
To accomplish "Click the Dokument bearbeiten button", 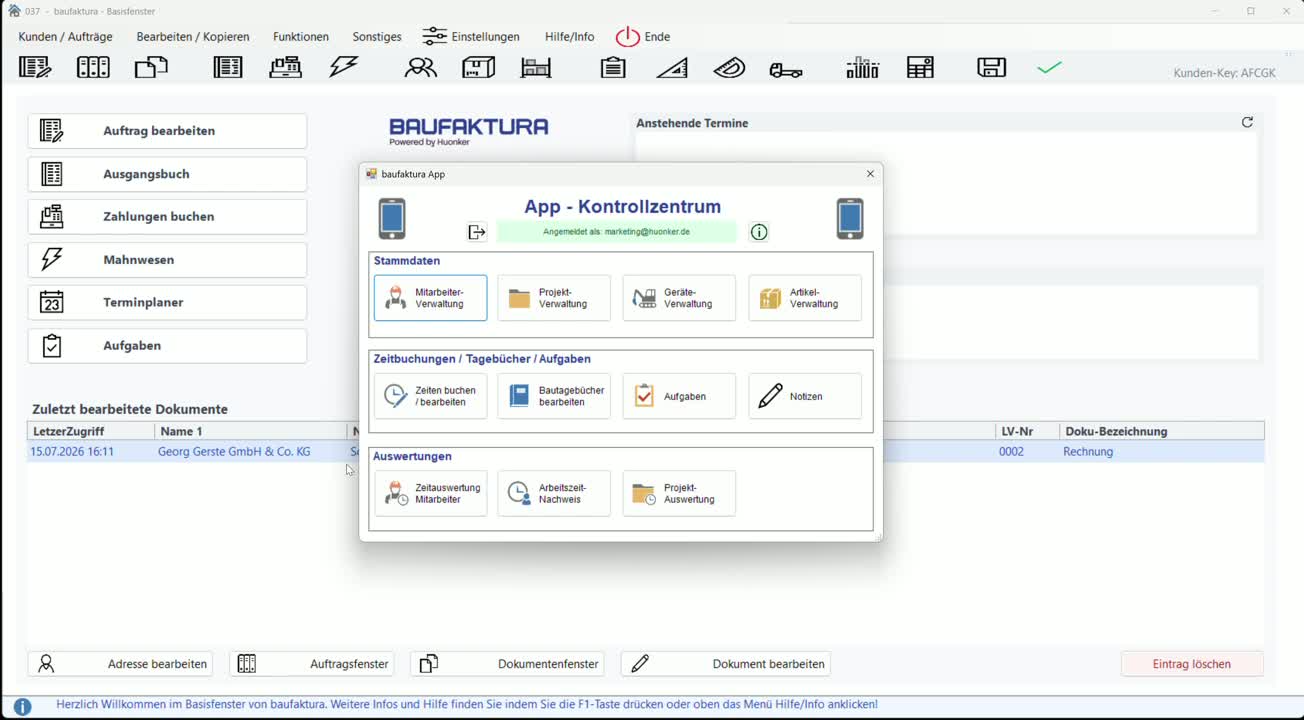I will coord(726,664).
